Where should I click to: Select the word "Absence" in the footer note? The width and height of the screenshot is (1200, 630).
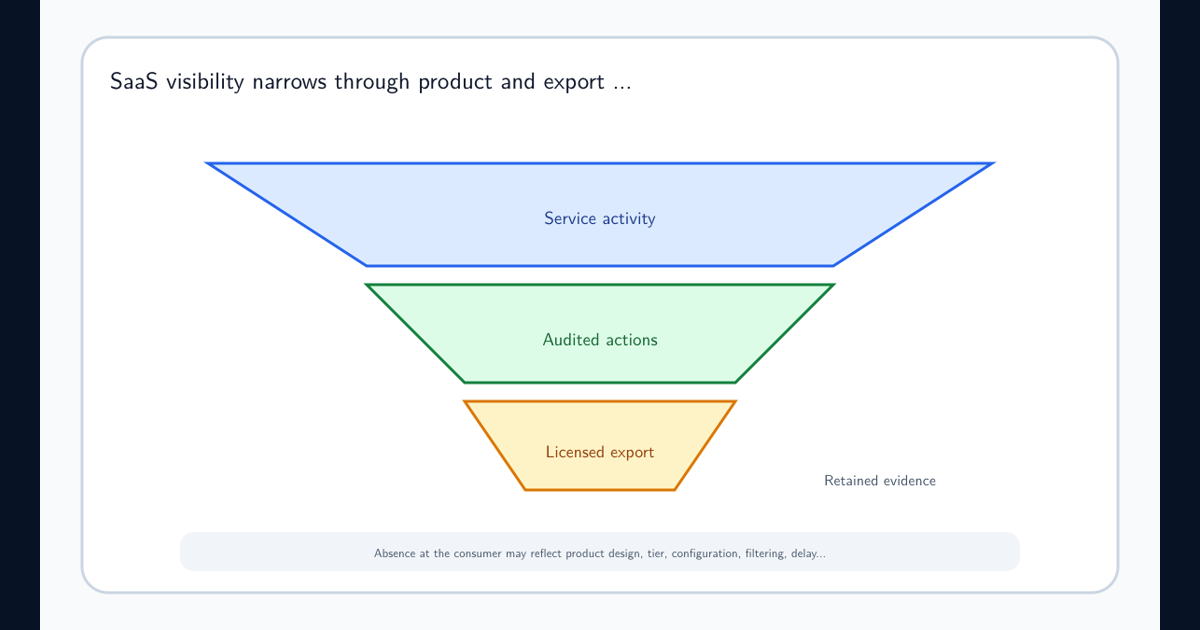395,553
